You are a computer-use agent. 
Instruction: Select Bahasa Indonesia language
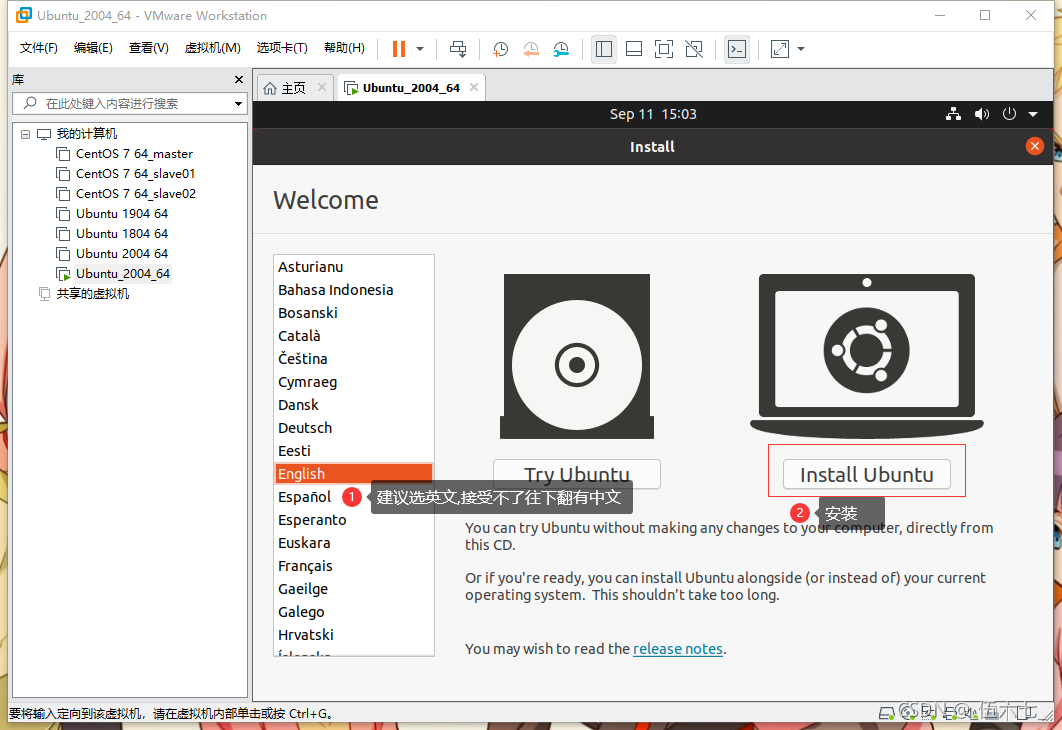point(354,290)
